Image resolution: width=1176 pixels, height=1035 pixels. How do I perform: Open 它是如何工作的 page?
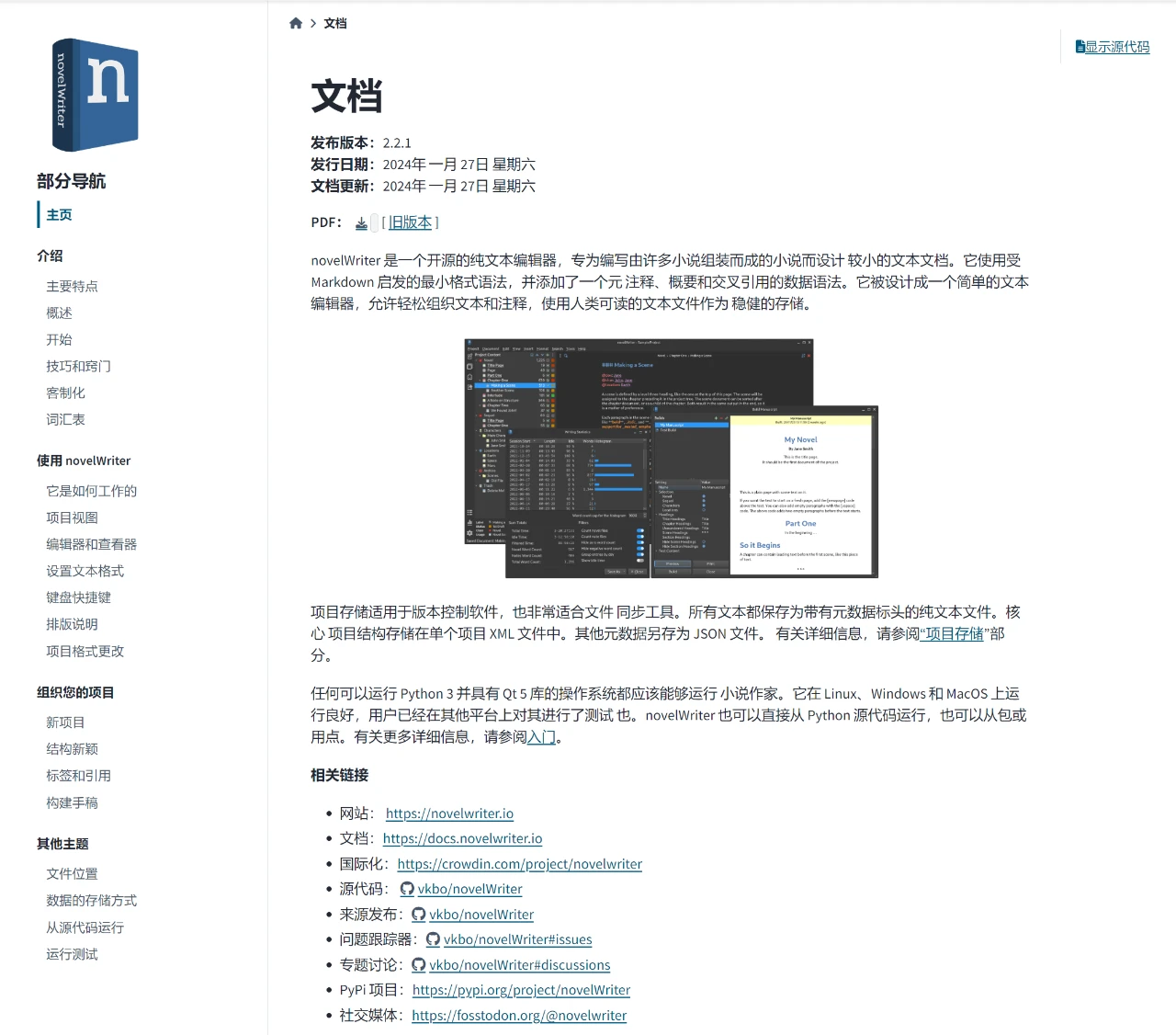(x=91, y=492)
